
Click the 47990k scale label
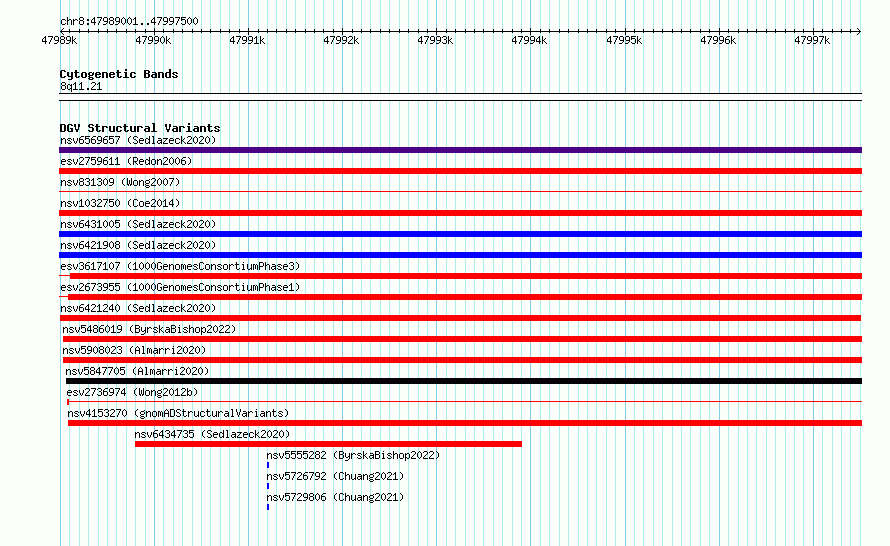point(153,40)
